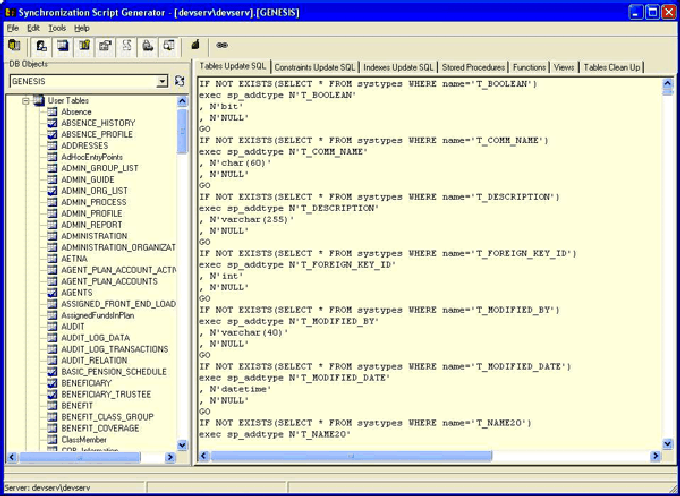680x496 pixels.
Task: Open the File menu
Action: pos(13,28)
